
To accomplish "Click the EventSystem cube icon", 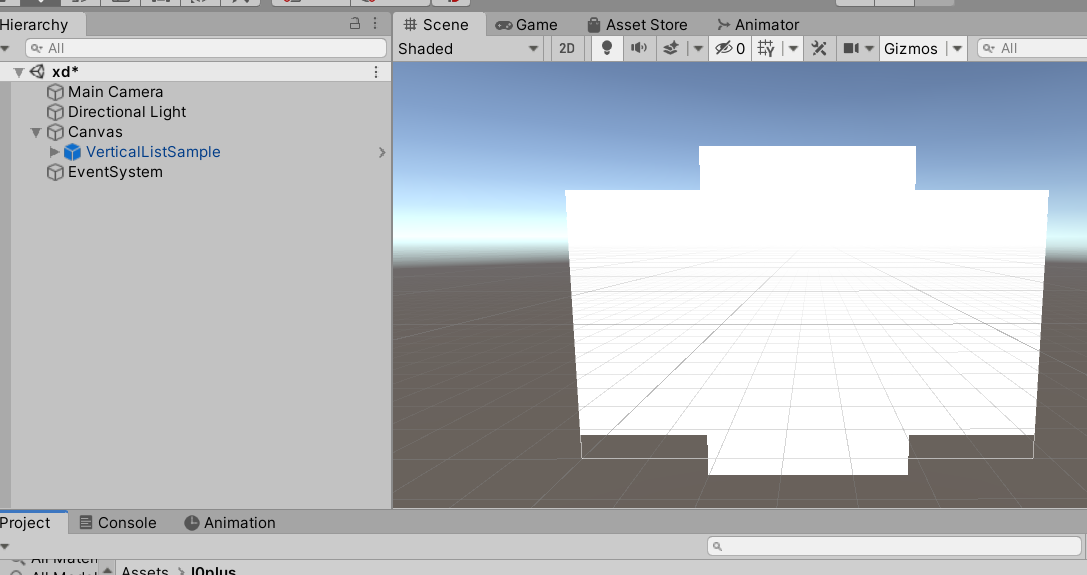I will 55,172.
